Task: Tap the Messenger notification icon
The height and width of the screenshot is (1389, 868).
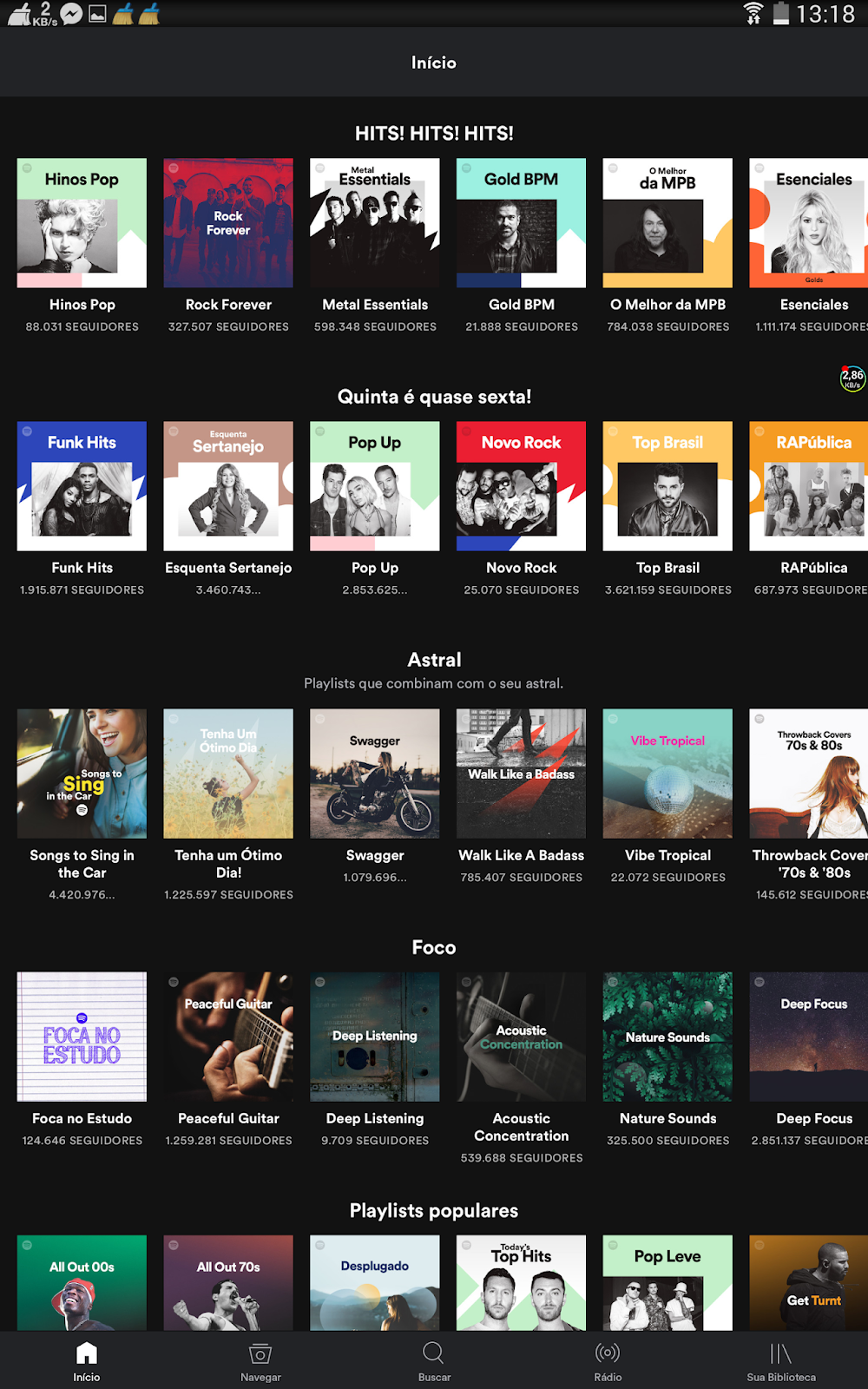Action: pyautogui.click(x=72, y=14)
